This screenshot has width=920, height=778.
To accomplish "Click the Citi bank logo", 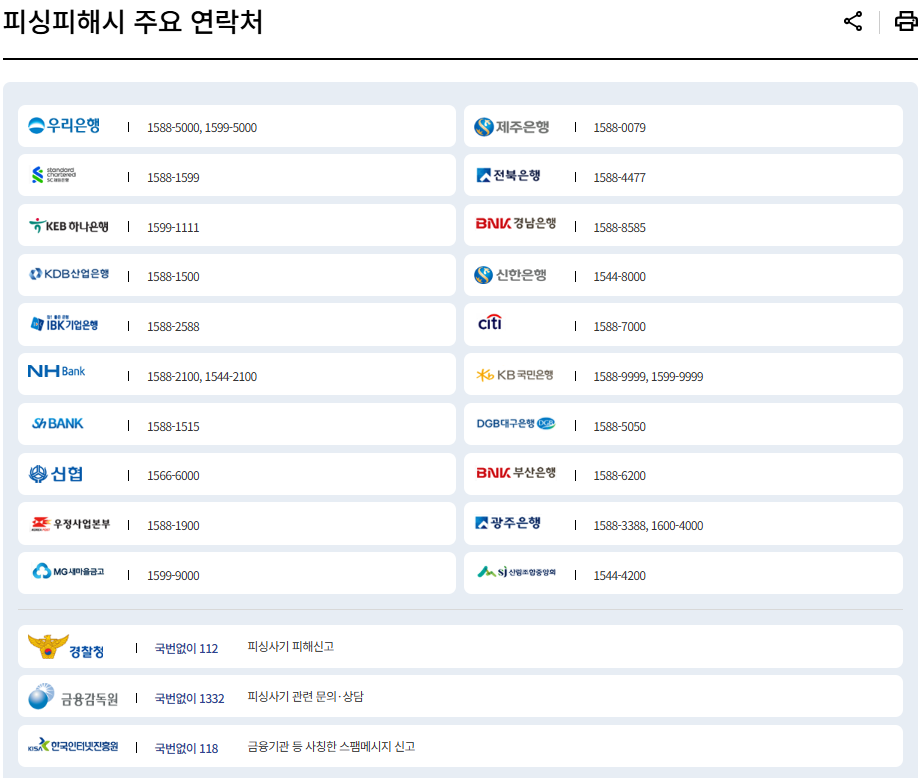I will [x=490, y=324].
